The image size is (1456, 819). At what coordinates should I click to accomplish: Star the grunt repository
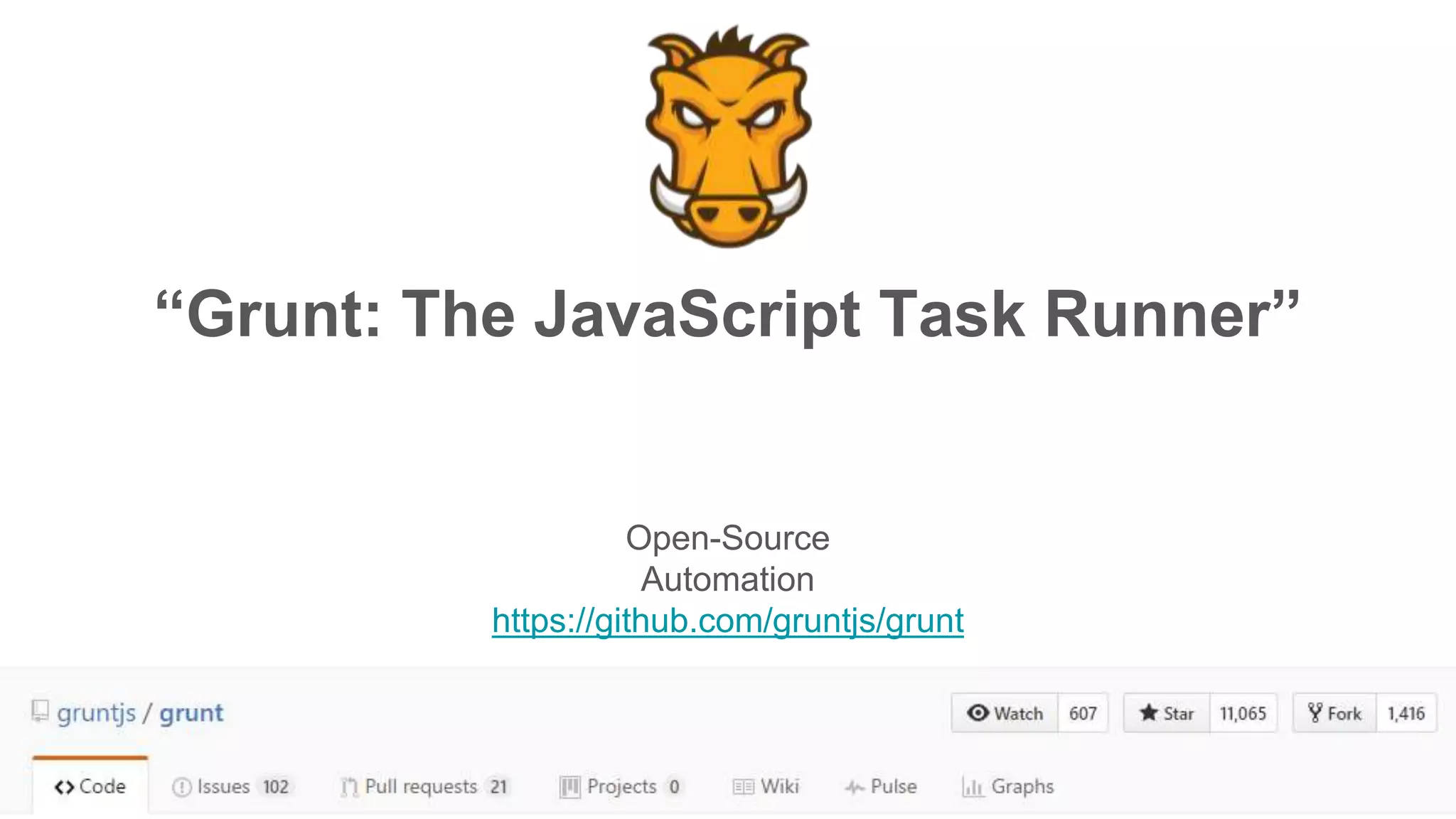point(1167,712)
